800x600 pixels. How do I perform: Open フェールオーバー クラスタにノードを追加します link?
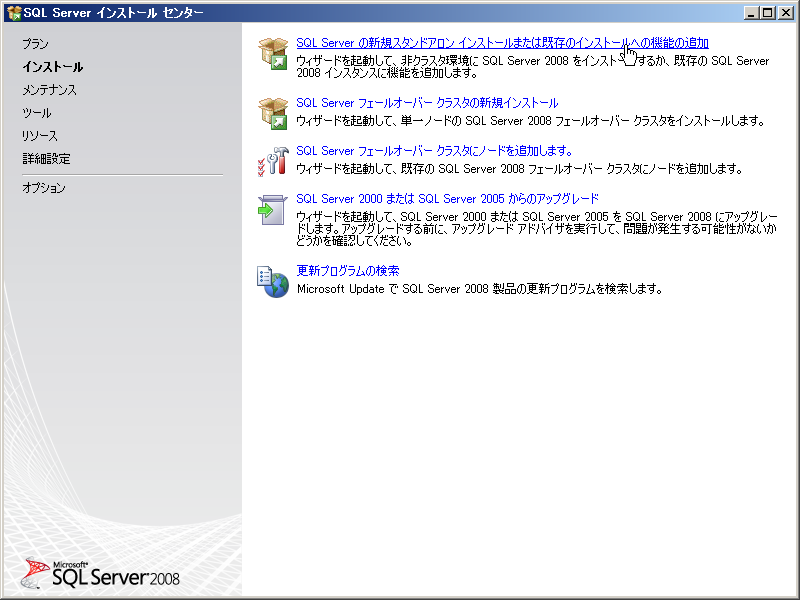(x=434, y=151)
